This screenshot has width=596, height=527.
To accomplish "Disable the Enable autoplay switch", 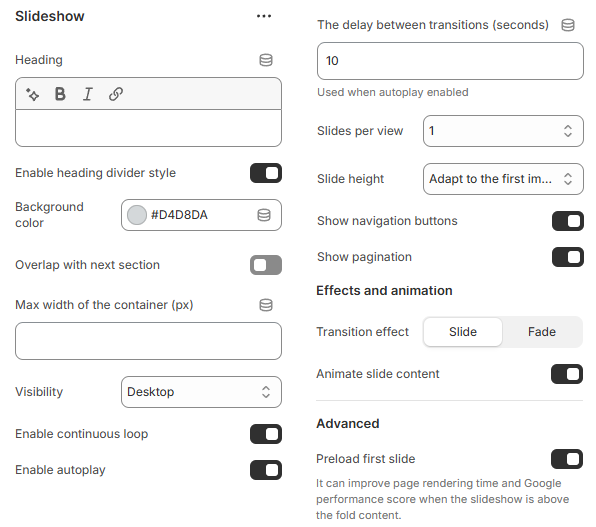I will (266, 470).
